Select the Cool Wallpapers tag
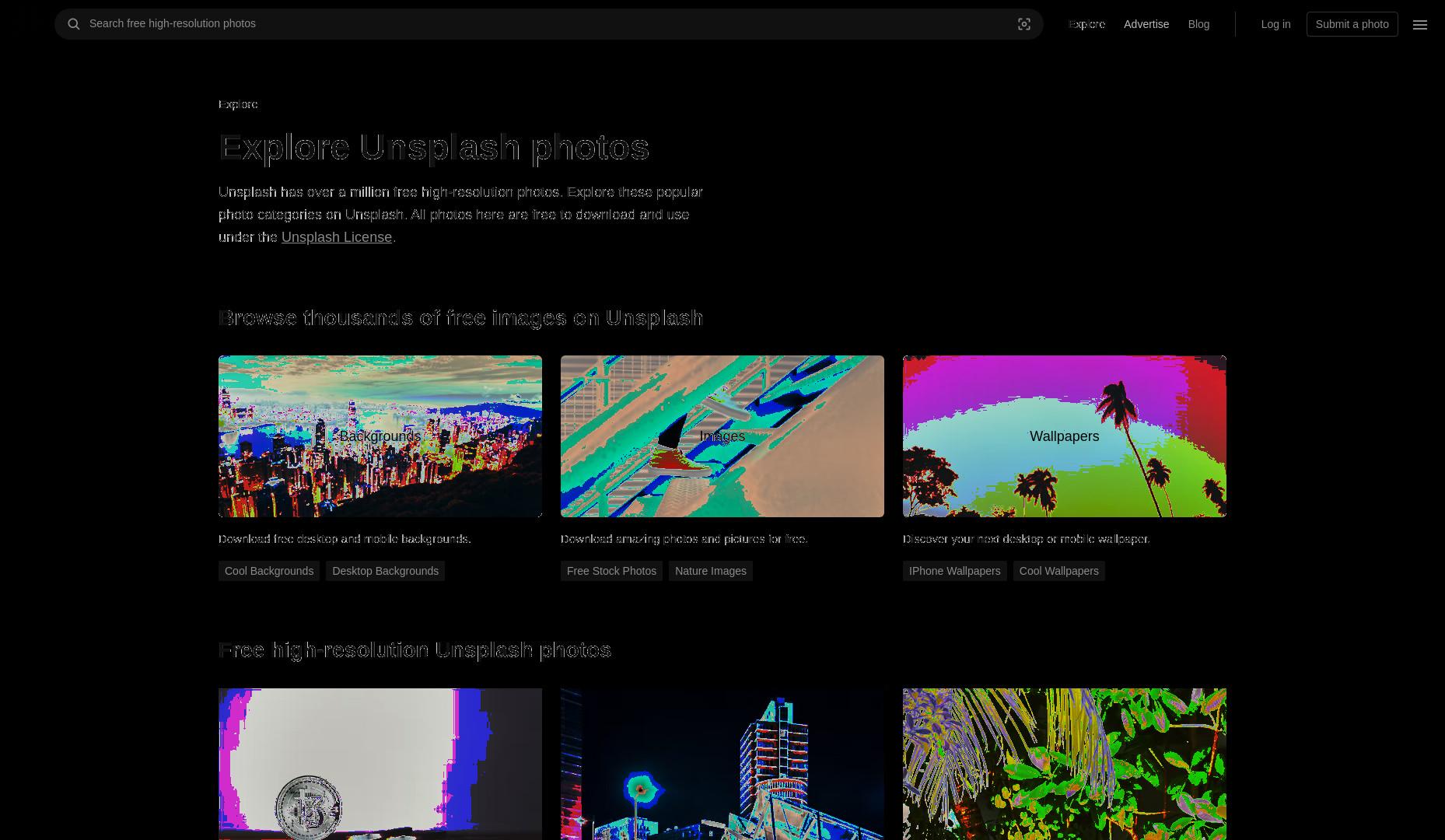The height and width of the screenshot is (840, 1445). [x=1058, y=571]
